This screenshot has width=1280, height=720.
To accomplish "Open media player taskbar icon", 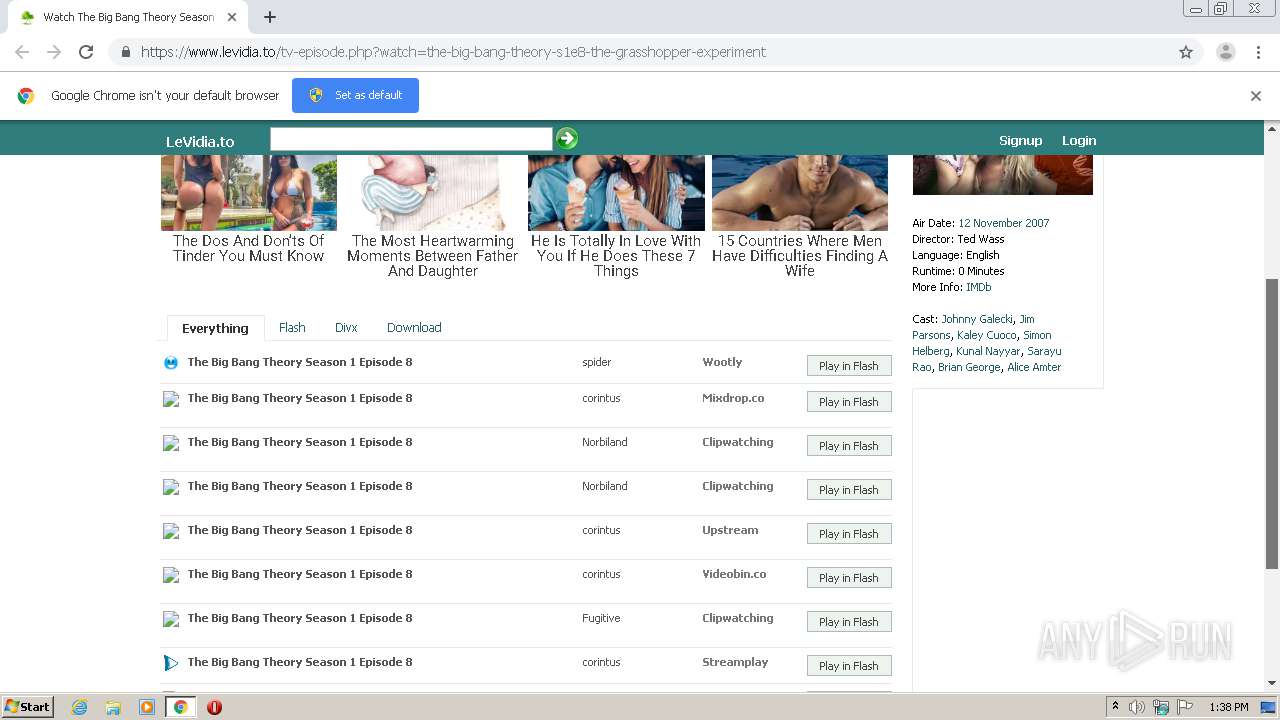I will tap(147, 707).
